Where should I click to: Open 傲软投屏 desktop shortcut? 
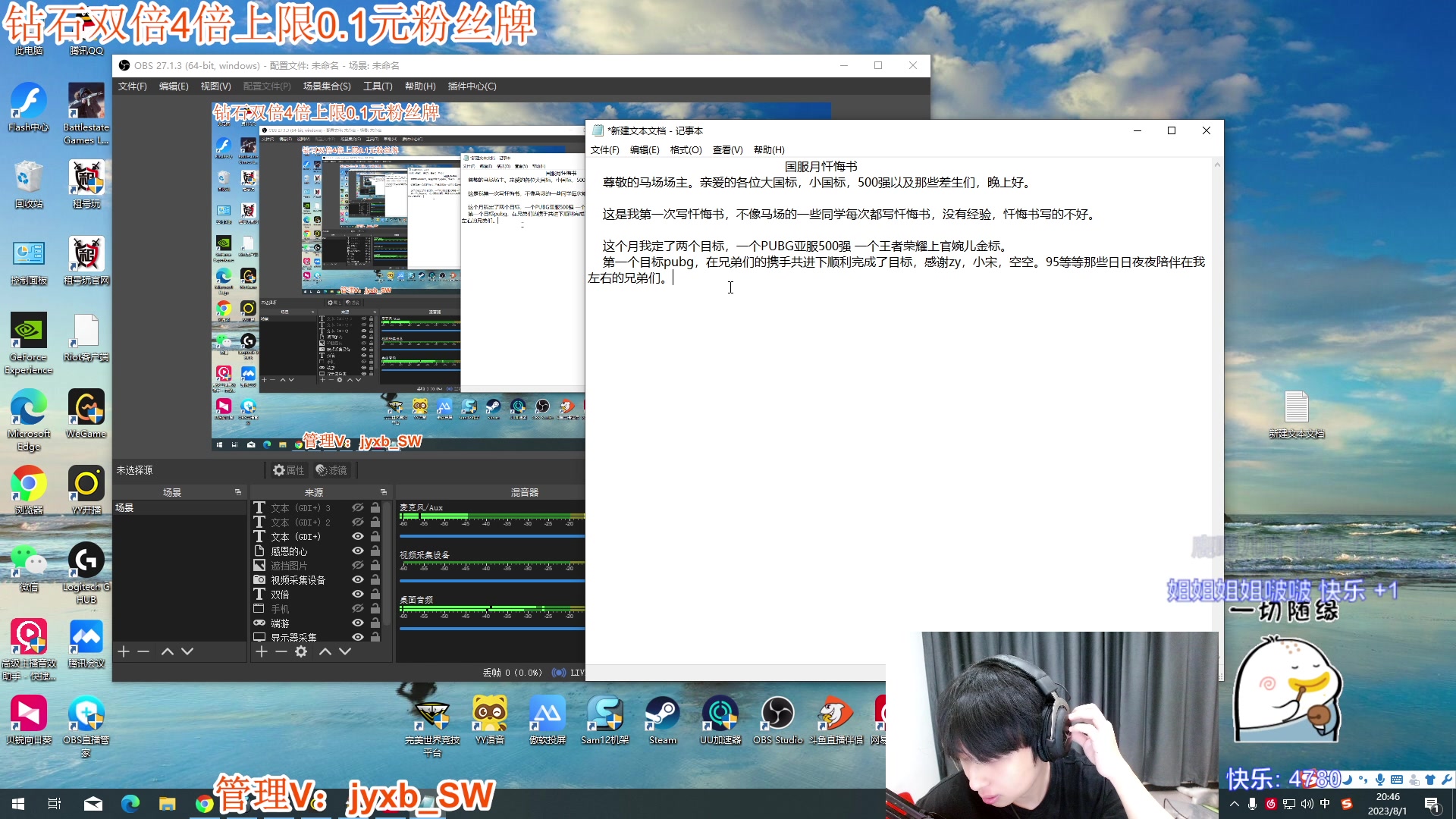point(548,720)
